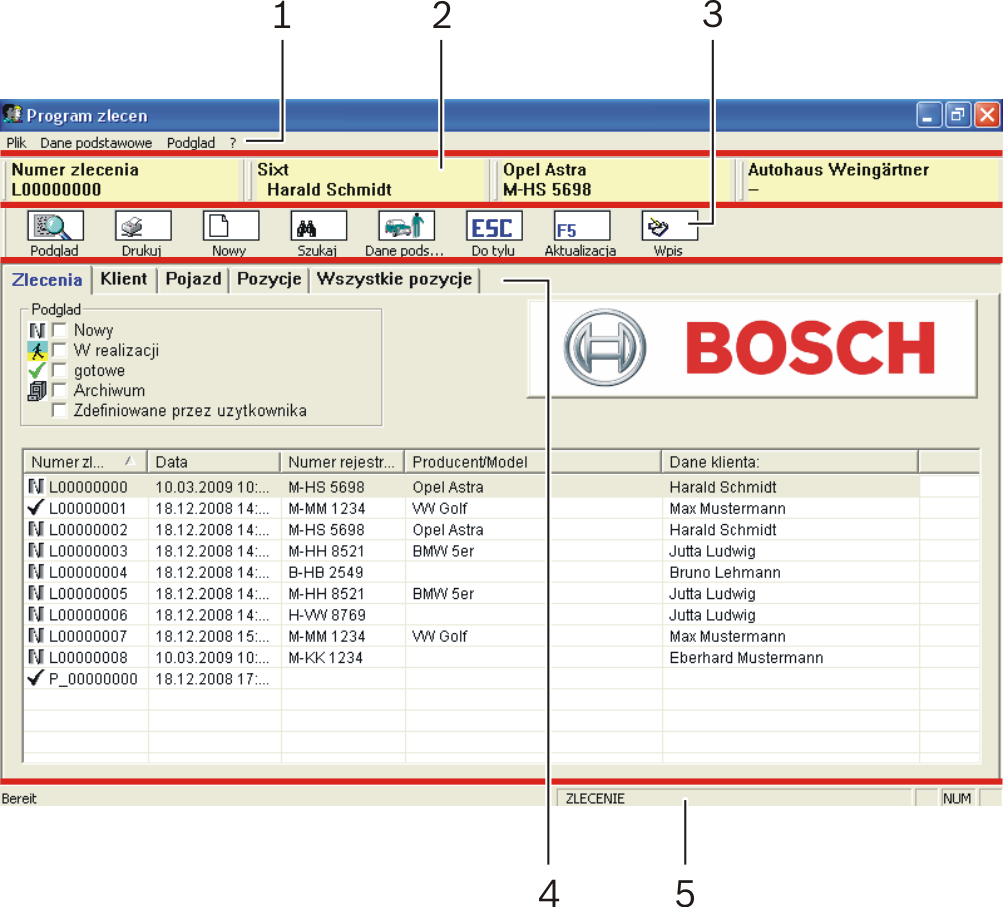Open Dane podstawowe car and person icon
The width and height of the screenshot is (1003, 907).
coord(406,226)
